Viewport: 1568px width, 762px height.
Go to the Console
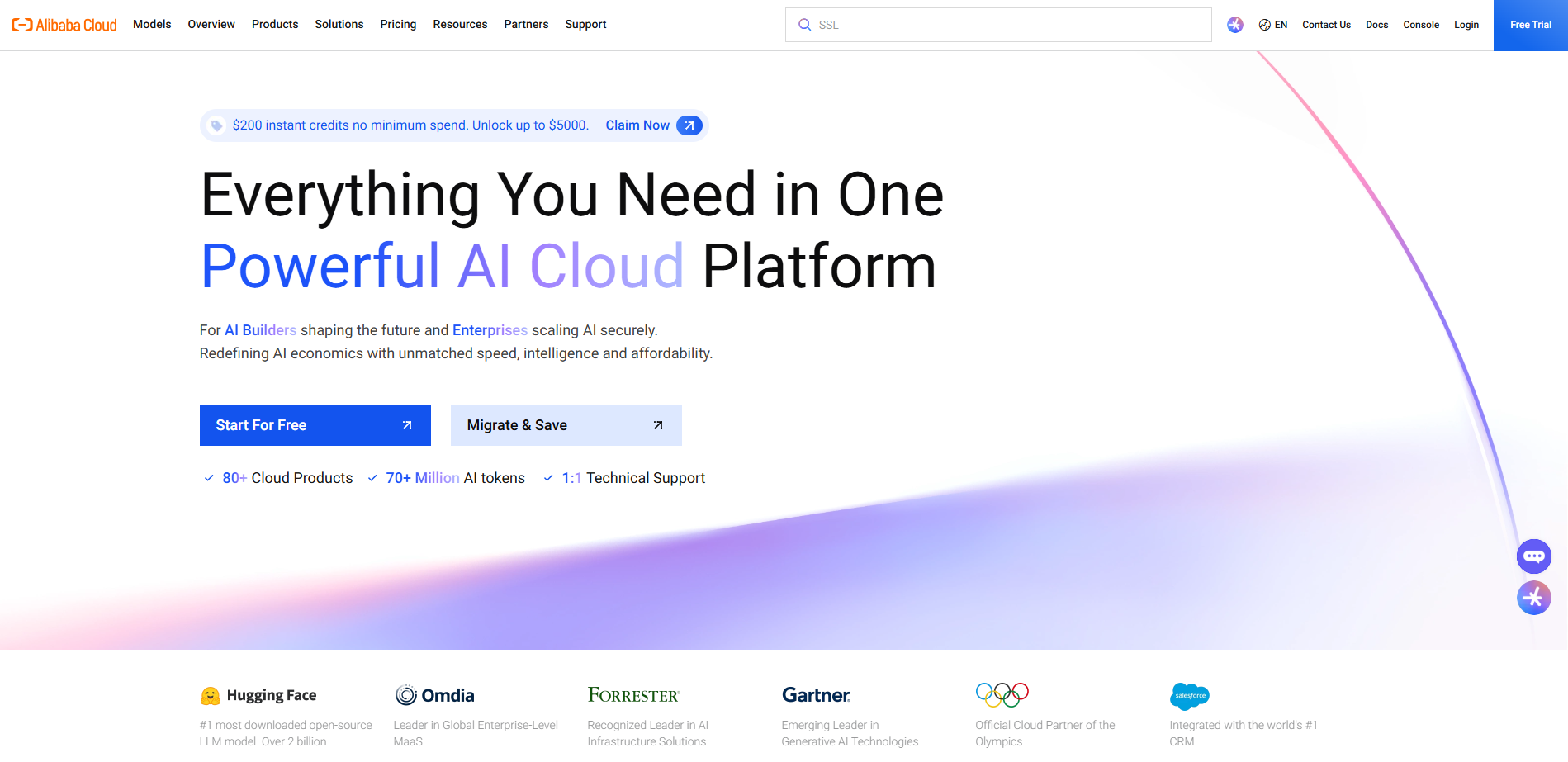click(x=1421, y=25)
